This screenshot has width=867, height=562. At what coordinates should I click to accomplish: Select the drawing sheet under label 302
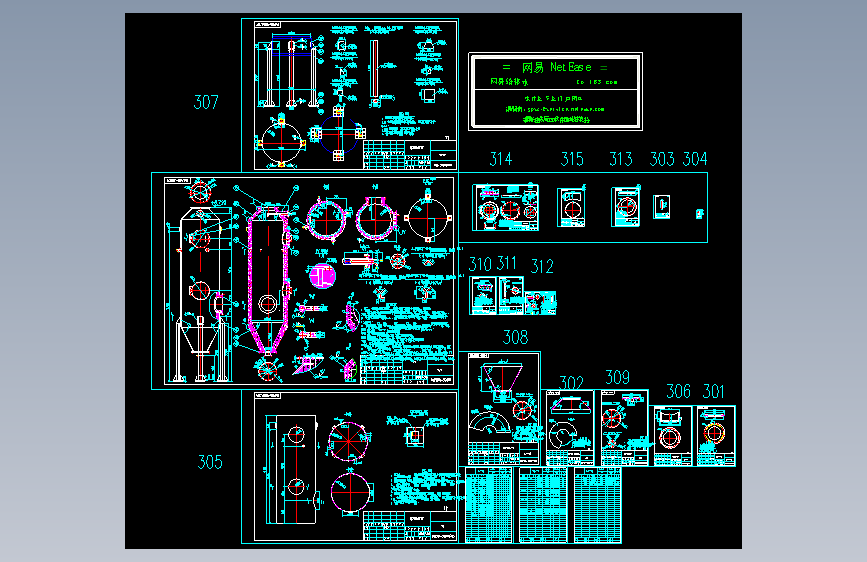tap(570, 428)
